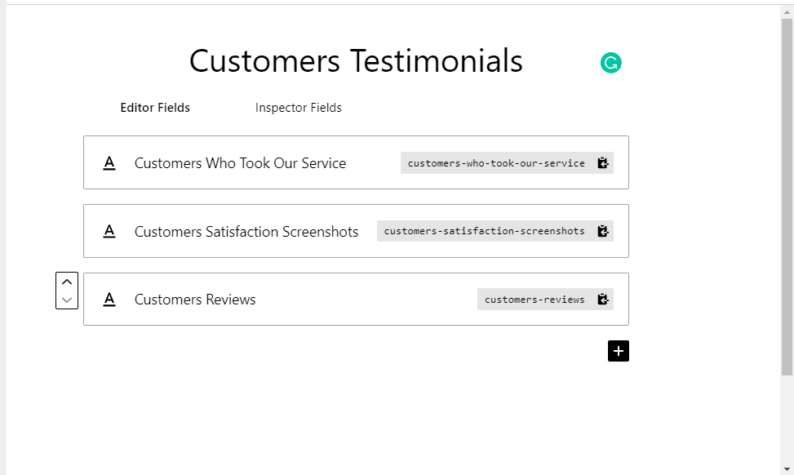Switch to Inspector Fields tab
The width and height of the screenshot is (794, 475).
pyautogui.click(x=298, y=108)
